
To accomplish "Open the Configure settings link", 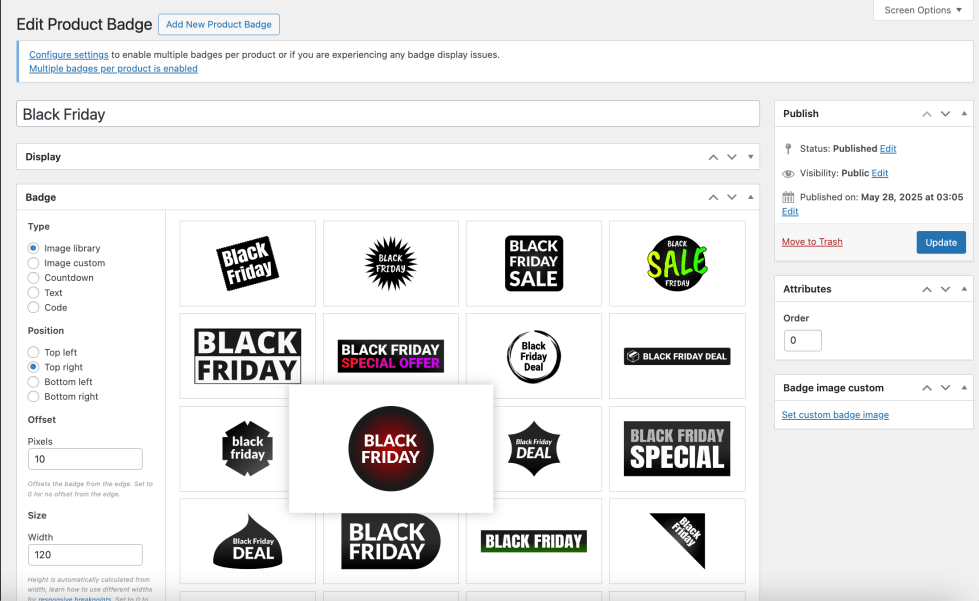I will click(x=69, y=55).
